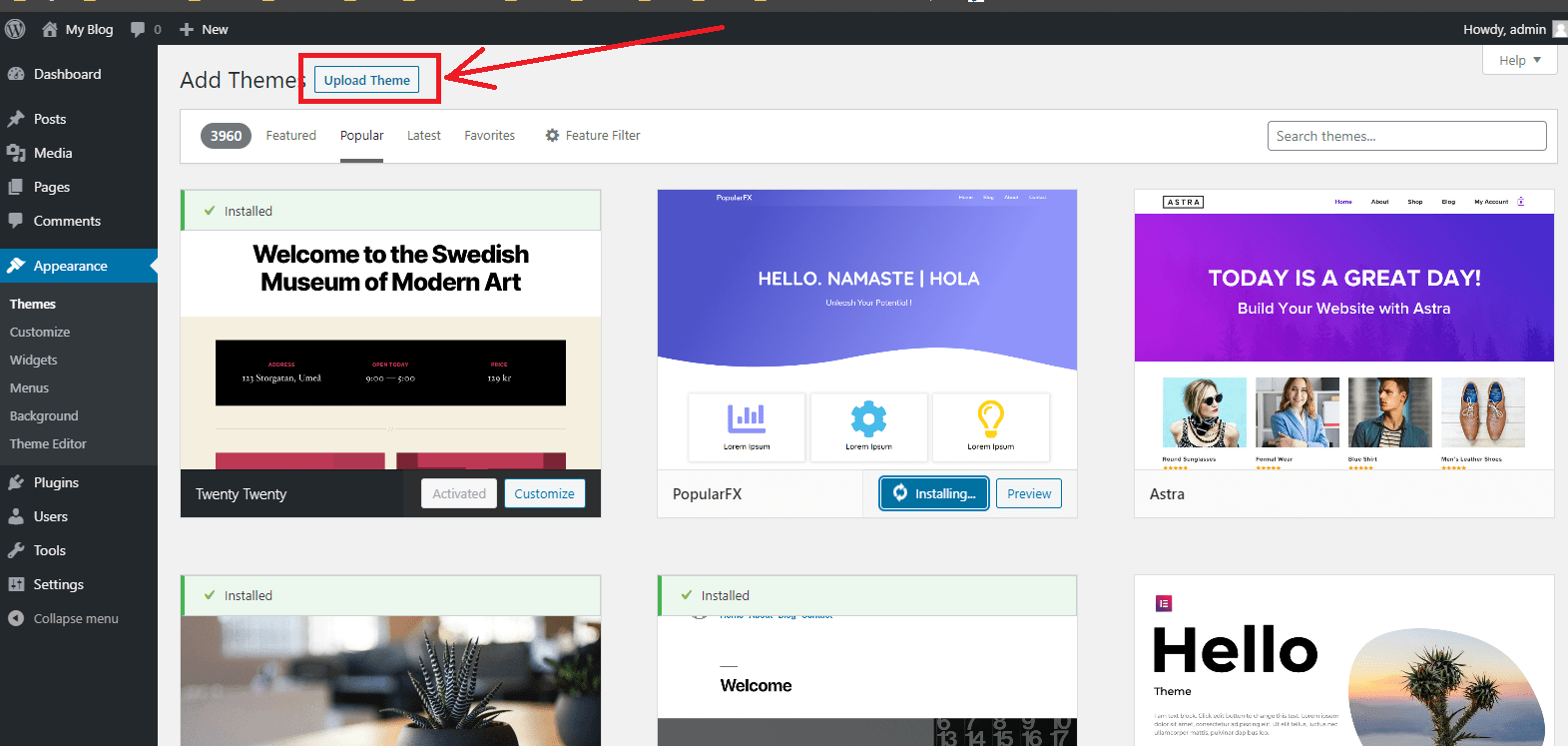Image resolution: width=1568 pixels, height=746 pixels.
Task: Click the Media icon
Action: click(16, 153)
